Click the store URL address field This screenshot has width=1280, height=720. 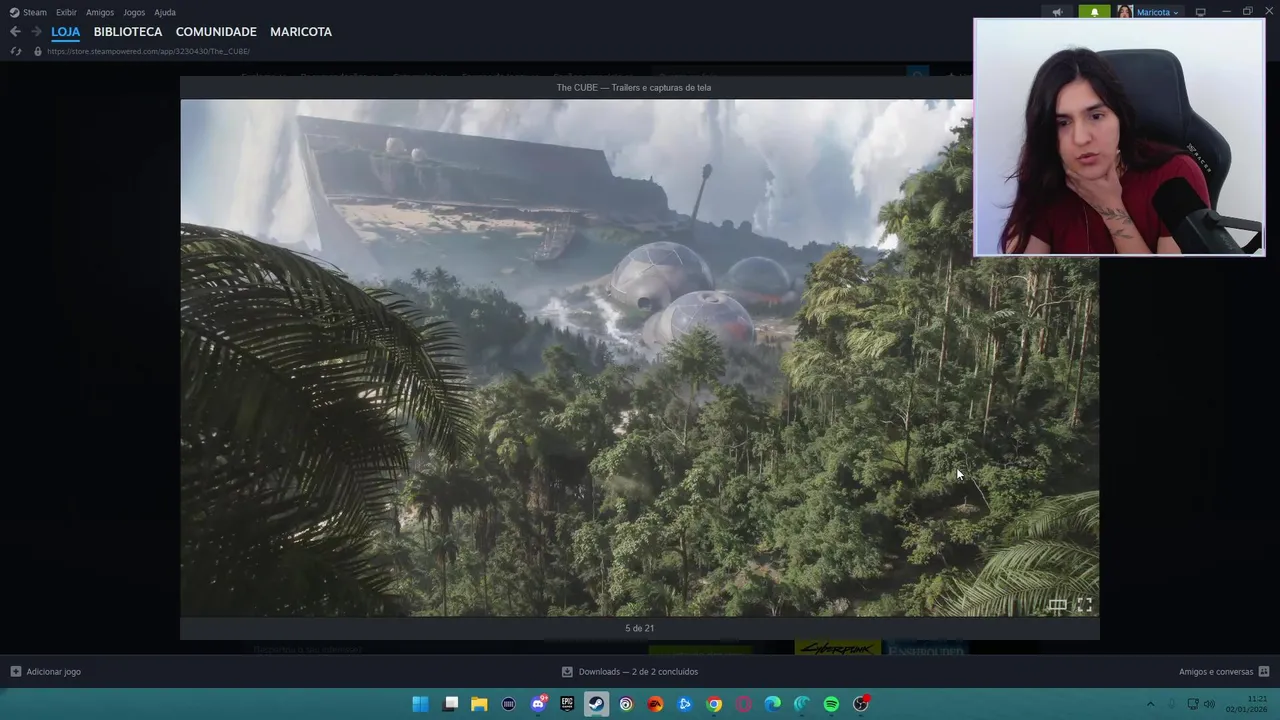click(x=148, y=51)
